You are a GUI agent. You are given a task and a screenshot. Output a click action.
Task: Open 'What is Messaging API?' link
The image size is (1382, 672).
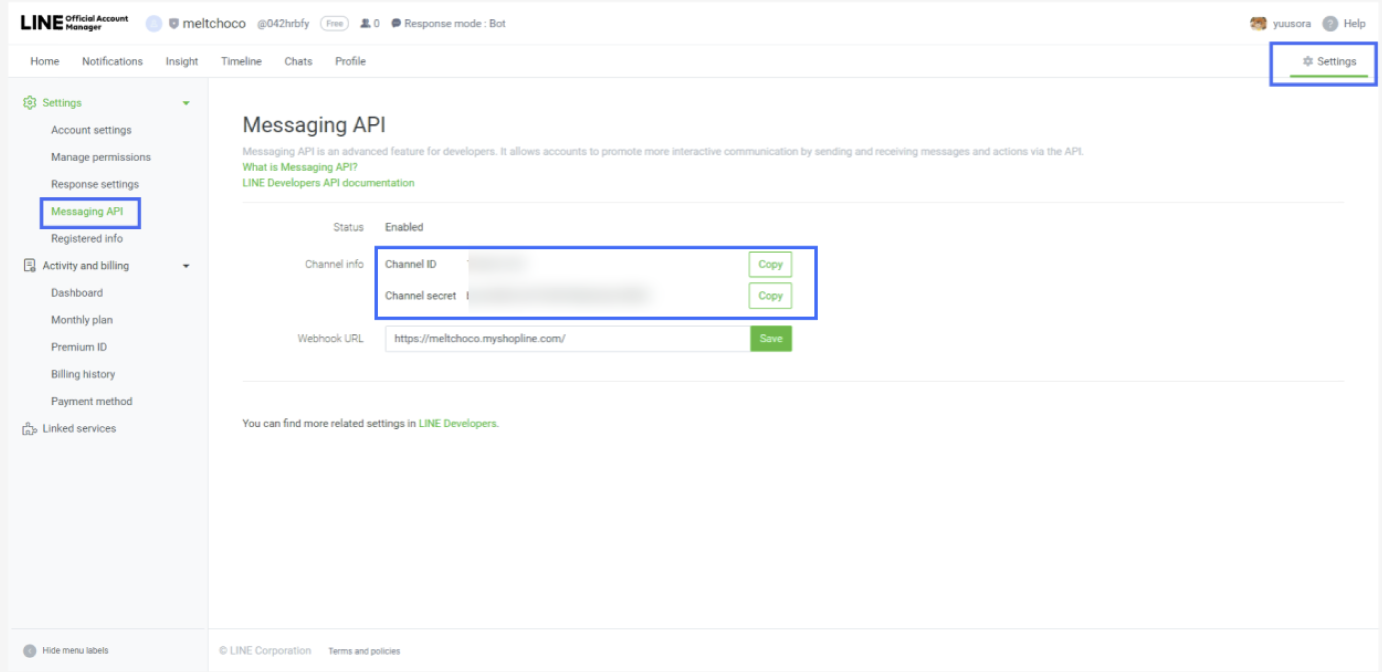coord(300,167)
